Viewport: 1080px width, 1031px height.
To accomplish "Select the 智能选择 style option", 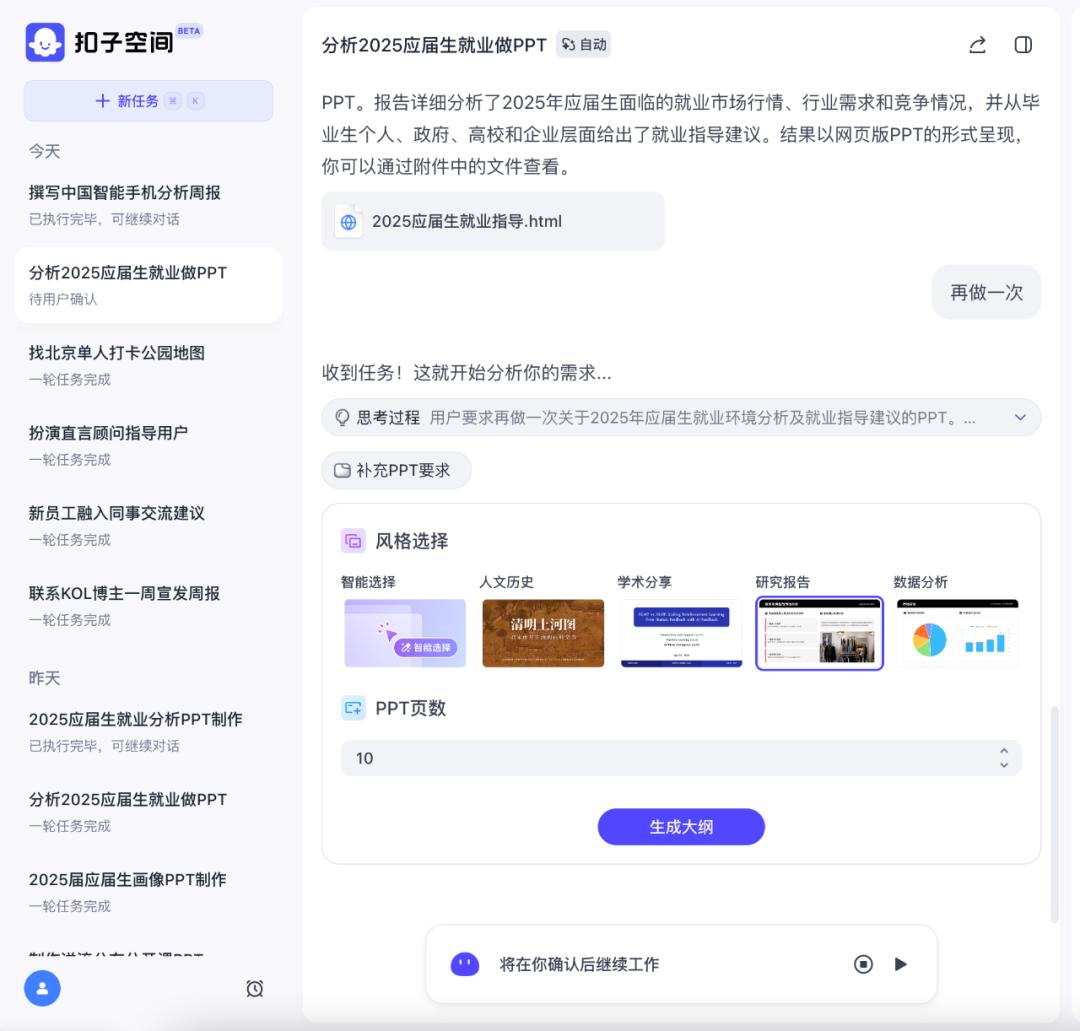I will coord(405,633).
